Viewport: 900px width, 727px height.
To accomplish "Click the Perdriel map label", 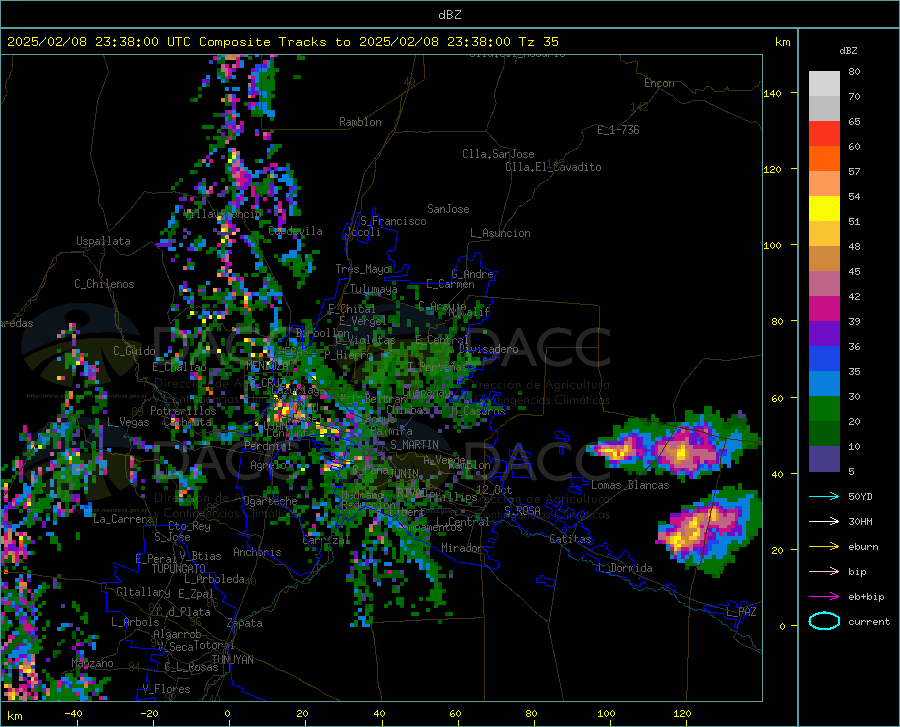I will pos(267,445).
